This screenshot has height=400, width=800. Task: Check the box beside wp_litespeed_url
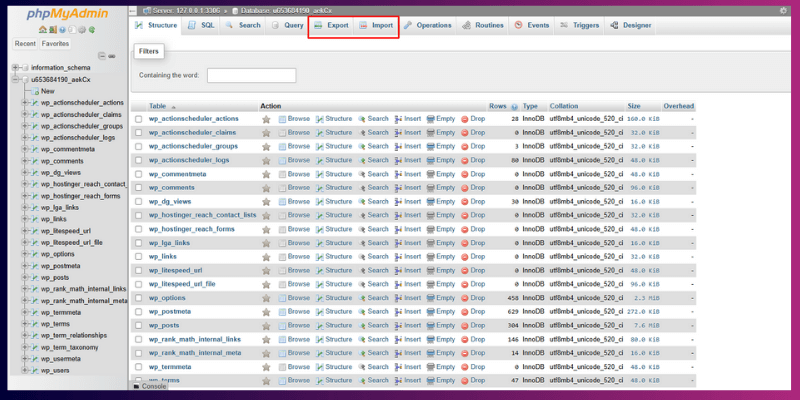(x=138, y=270)
